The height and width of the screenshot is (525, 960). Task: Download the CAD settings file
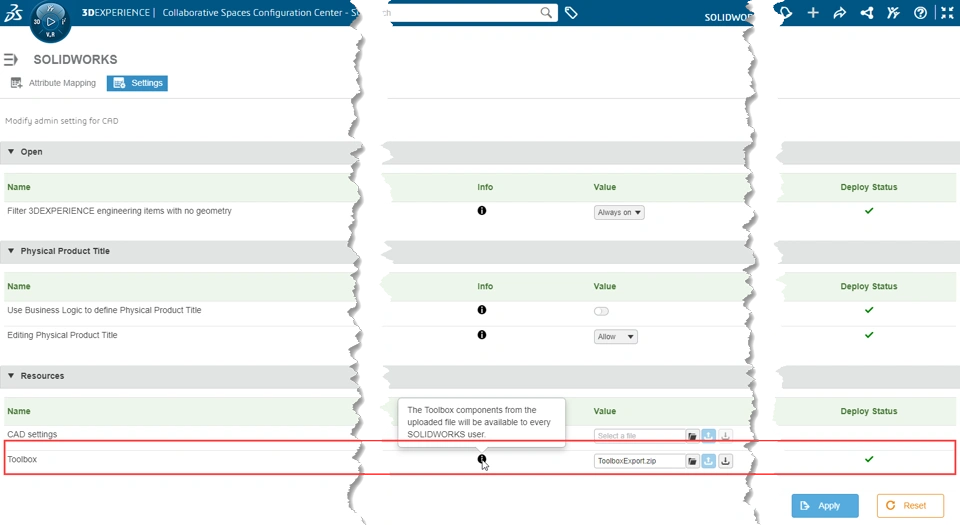[726, 436]
